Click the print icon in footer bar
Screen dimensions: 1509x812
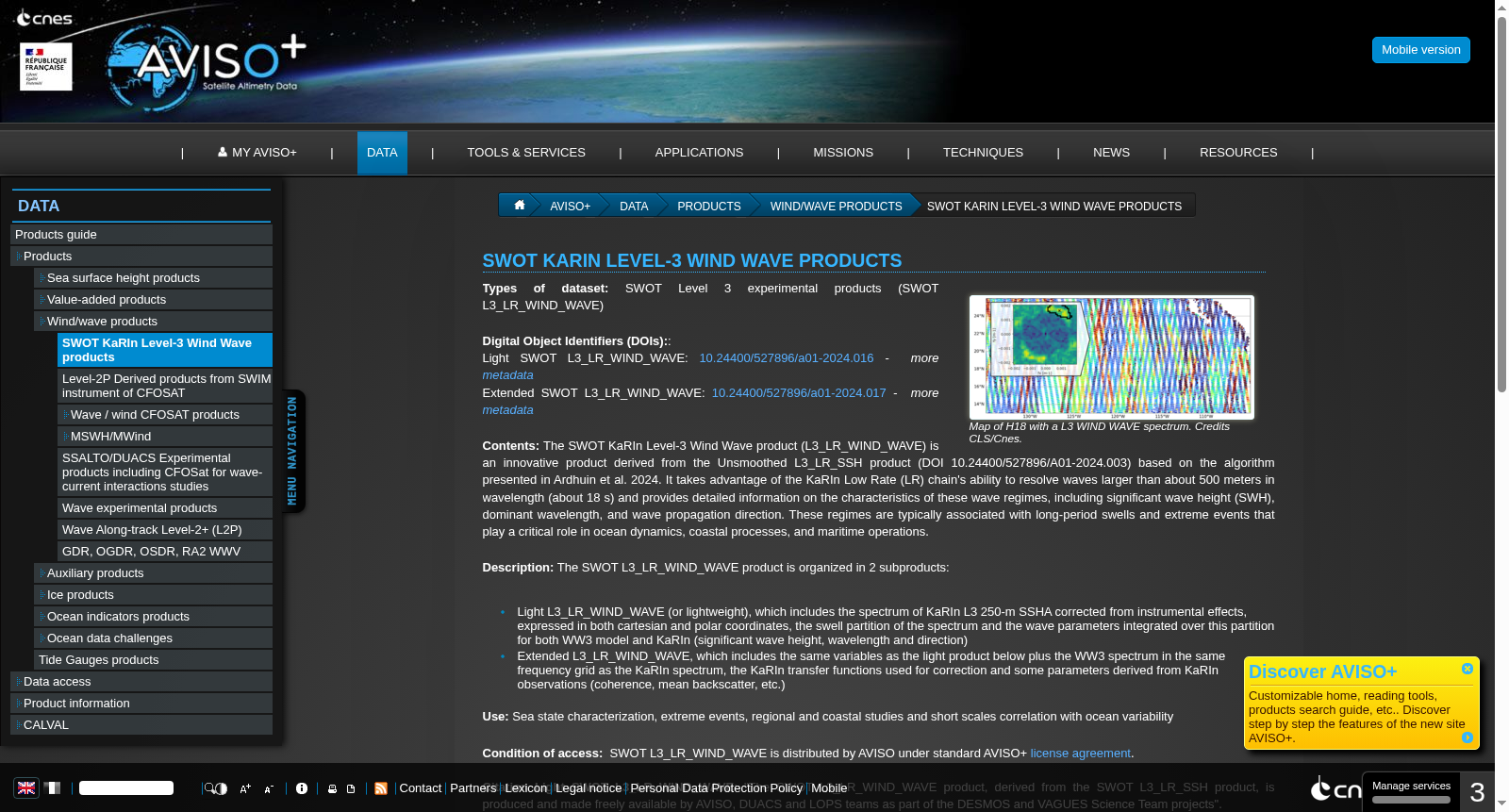point(332,788)
